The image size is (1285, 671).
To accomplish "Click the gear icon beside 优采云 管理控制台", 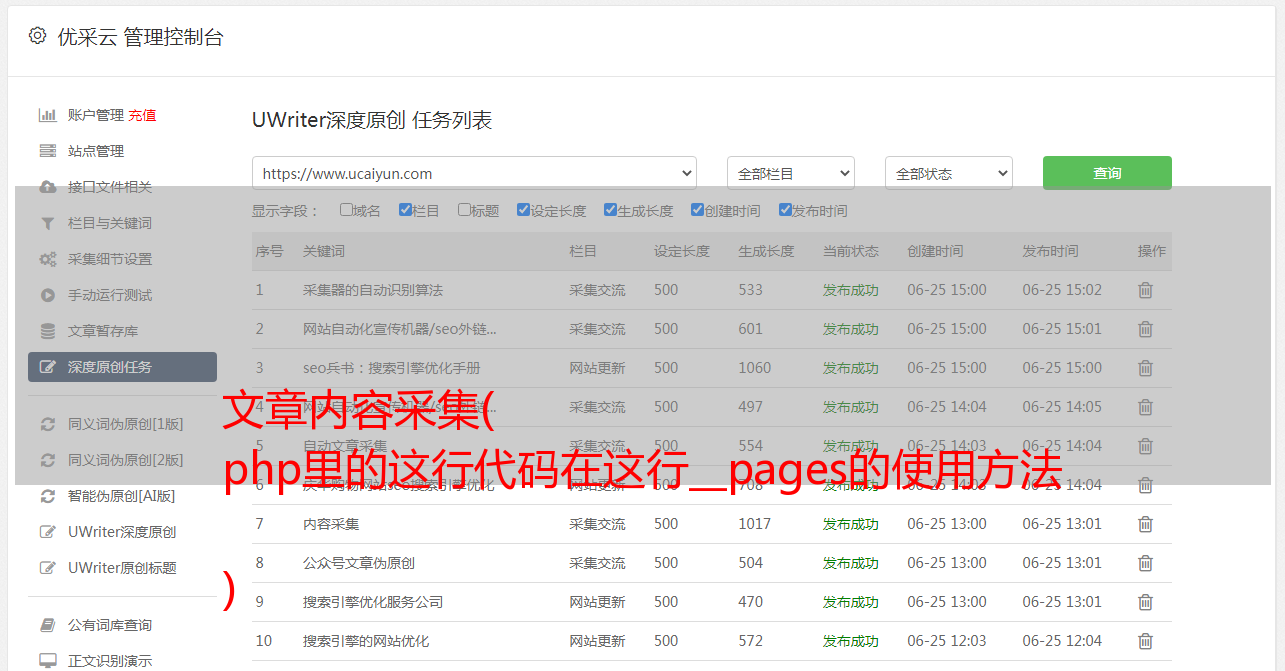I will coord(37,36).
